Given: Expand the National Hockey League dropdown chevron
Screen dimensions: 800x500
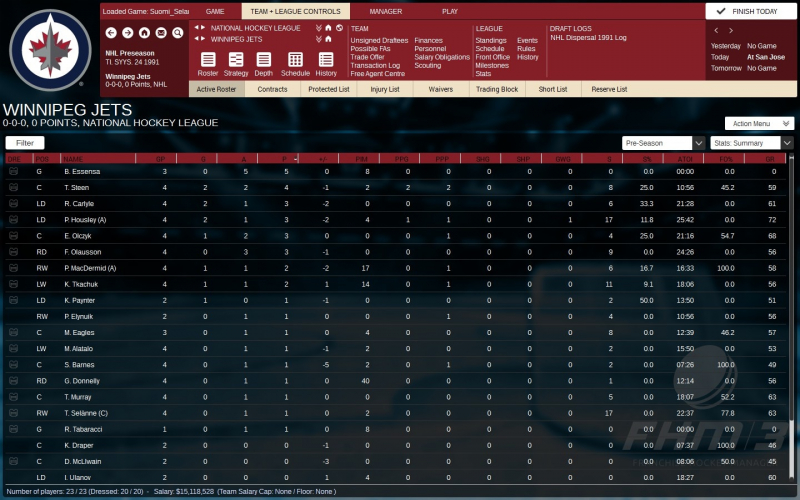Looking at the screenshot, I should [318, 28].
